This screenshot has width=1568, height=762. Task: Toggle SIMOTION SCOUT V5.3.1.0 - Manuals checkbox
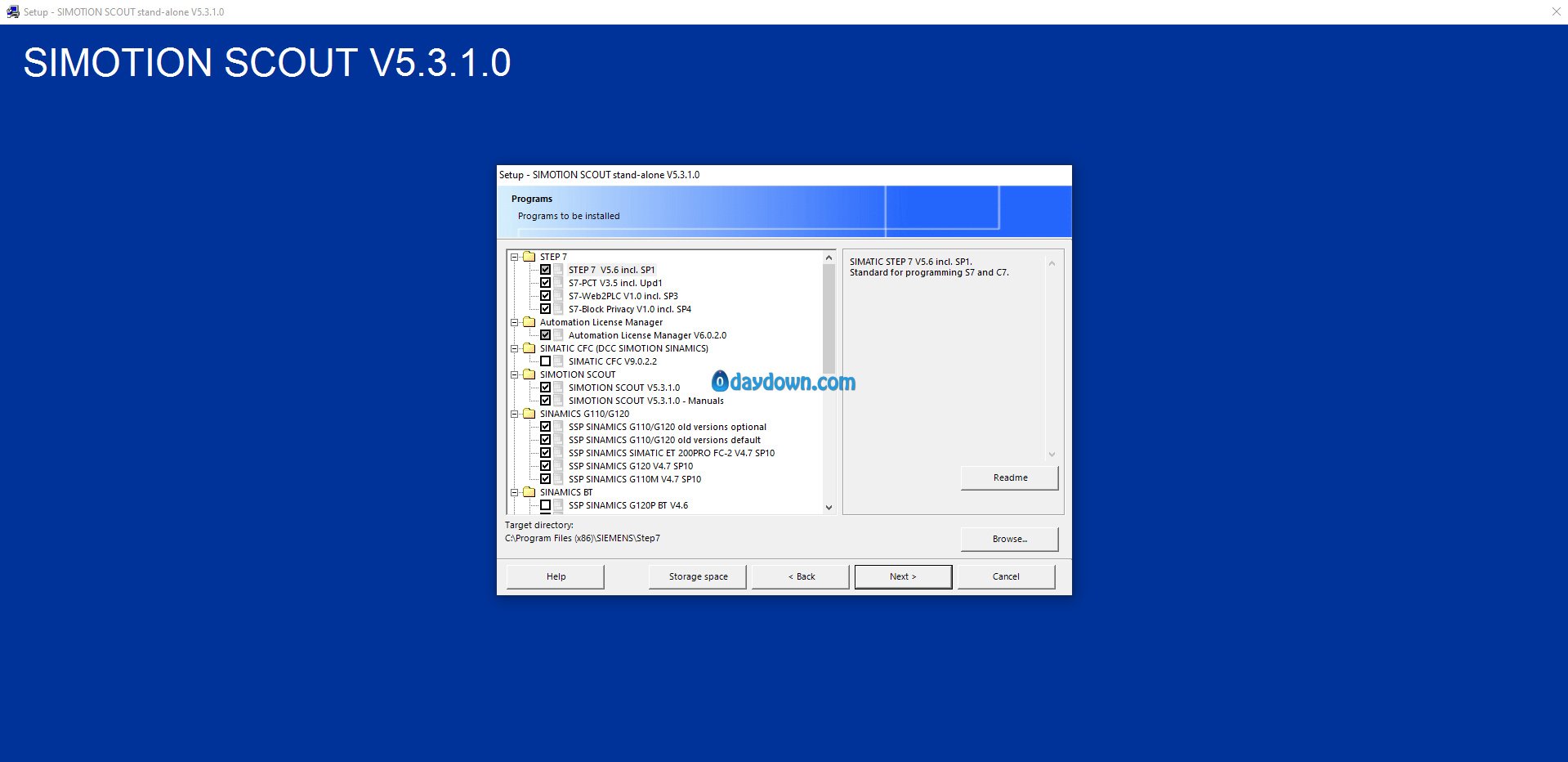(x=545, y=401)
